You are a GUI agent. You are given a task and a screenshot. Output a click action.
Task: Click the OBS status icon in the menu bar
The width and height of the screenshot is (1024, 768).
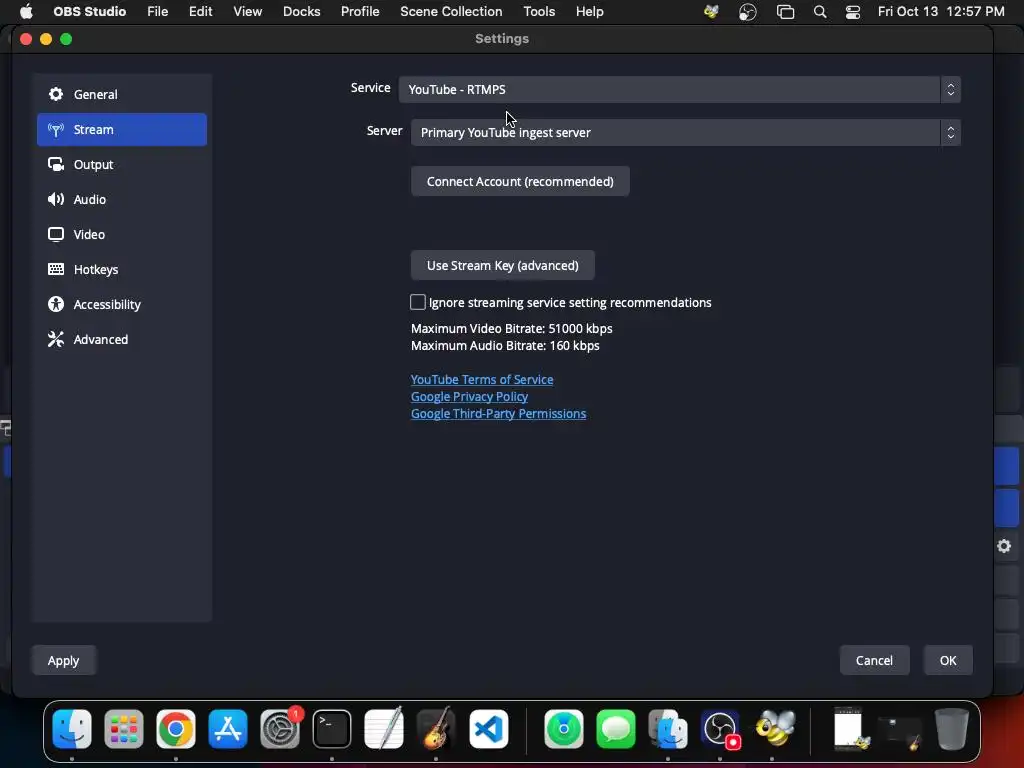coord(748,12)
